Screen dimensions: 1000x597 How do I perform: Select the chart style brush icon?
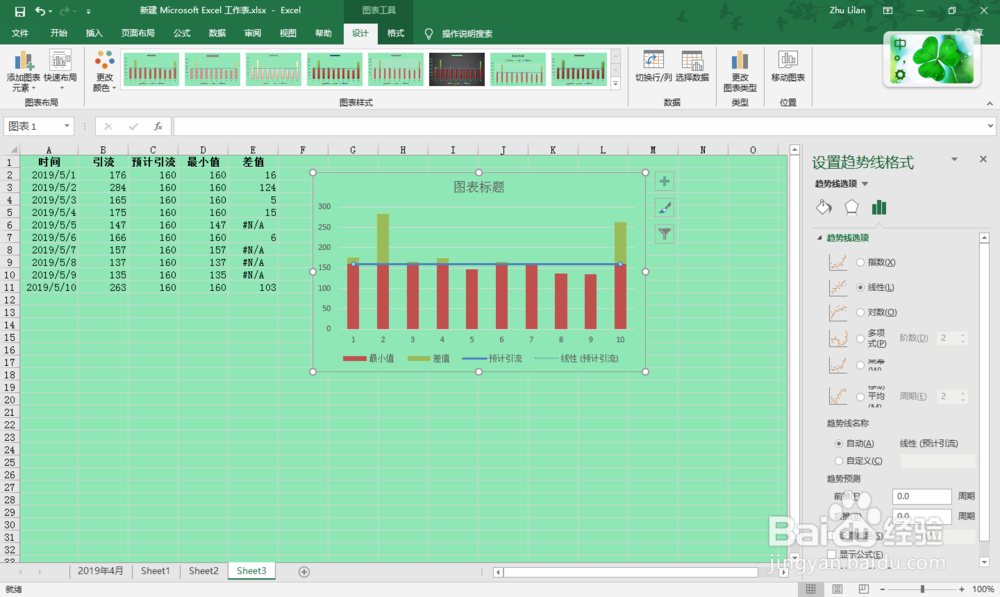664,208
